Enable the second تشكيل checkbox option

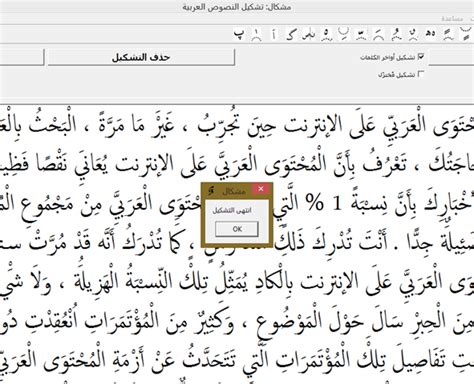point(421,74)
